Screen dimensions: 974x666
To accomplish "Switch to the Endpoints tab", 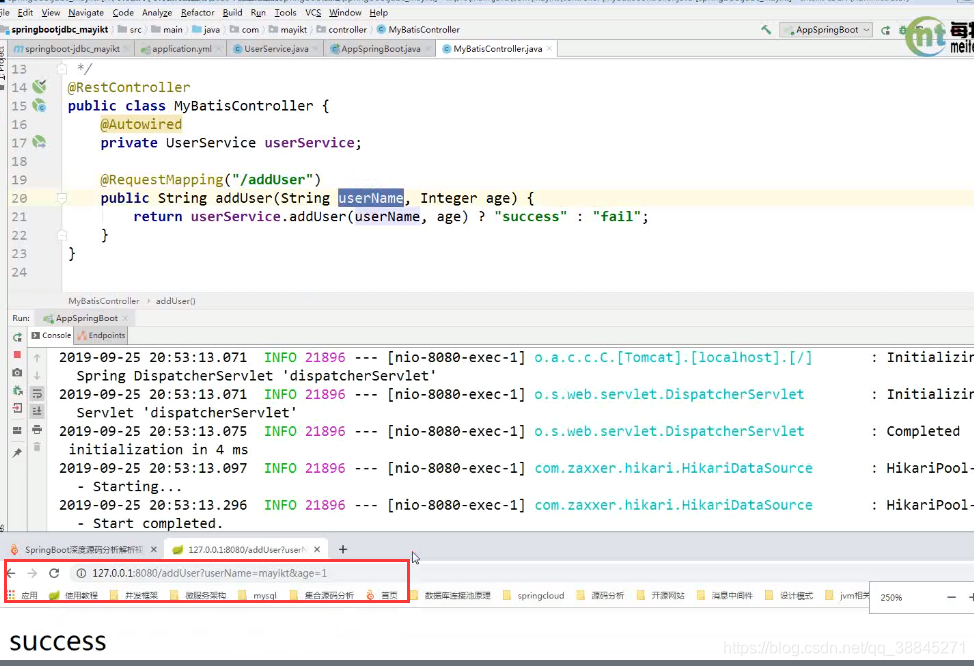I will pos(101,335).
